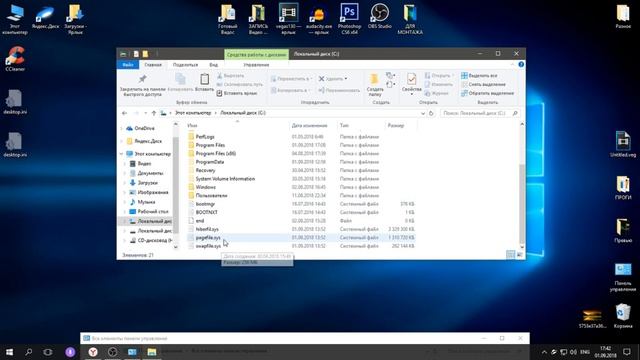640x360 pixels.
Task: Open the Удалить dropdown arrow
Action: click(346, 79)
